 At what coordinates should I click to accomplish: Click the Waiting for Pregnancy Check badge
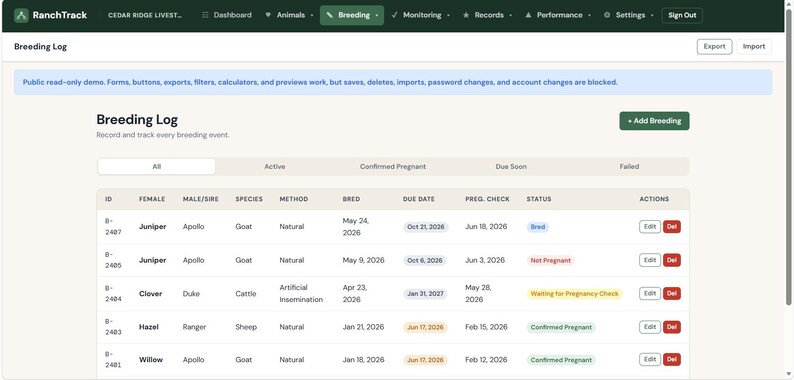[574, 294]
